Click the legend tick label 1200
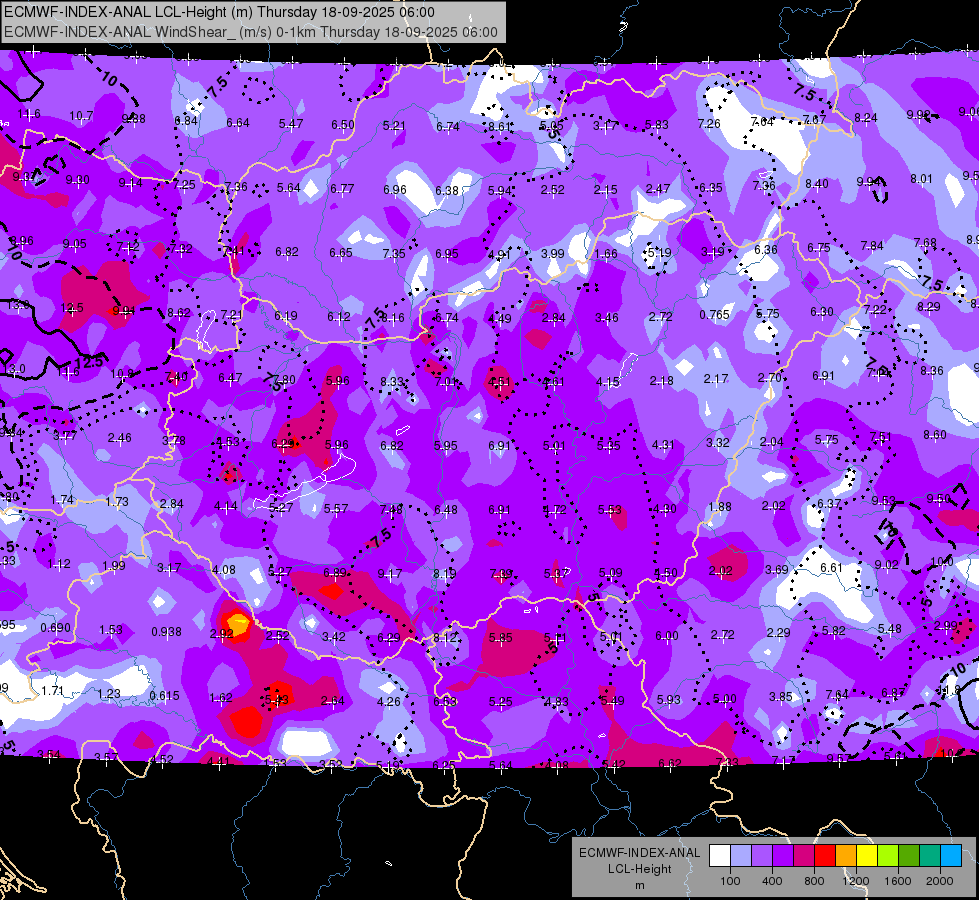The width and height of the screenshot is (979, 900). pyautogui.click(x=856, y=881)
